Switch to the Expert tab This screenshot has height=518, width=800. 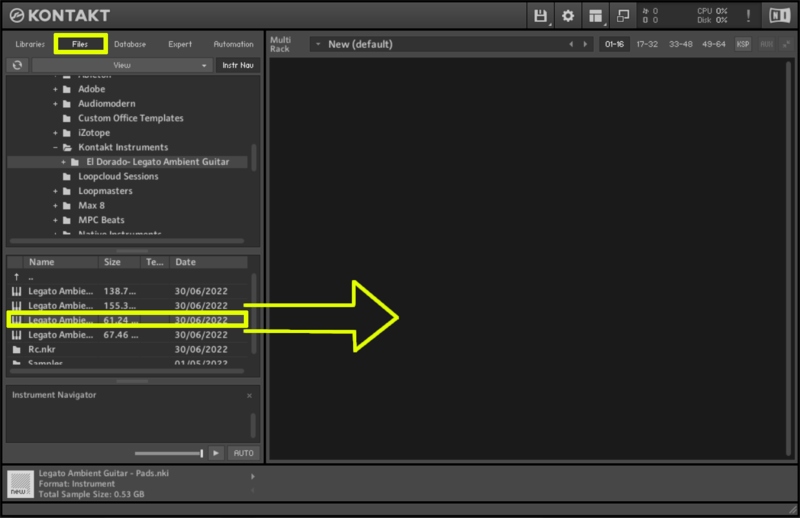(180, 44)
